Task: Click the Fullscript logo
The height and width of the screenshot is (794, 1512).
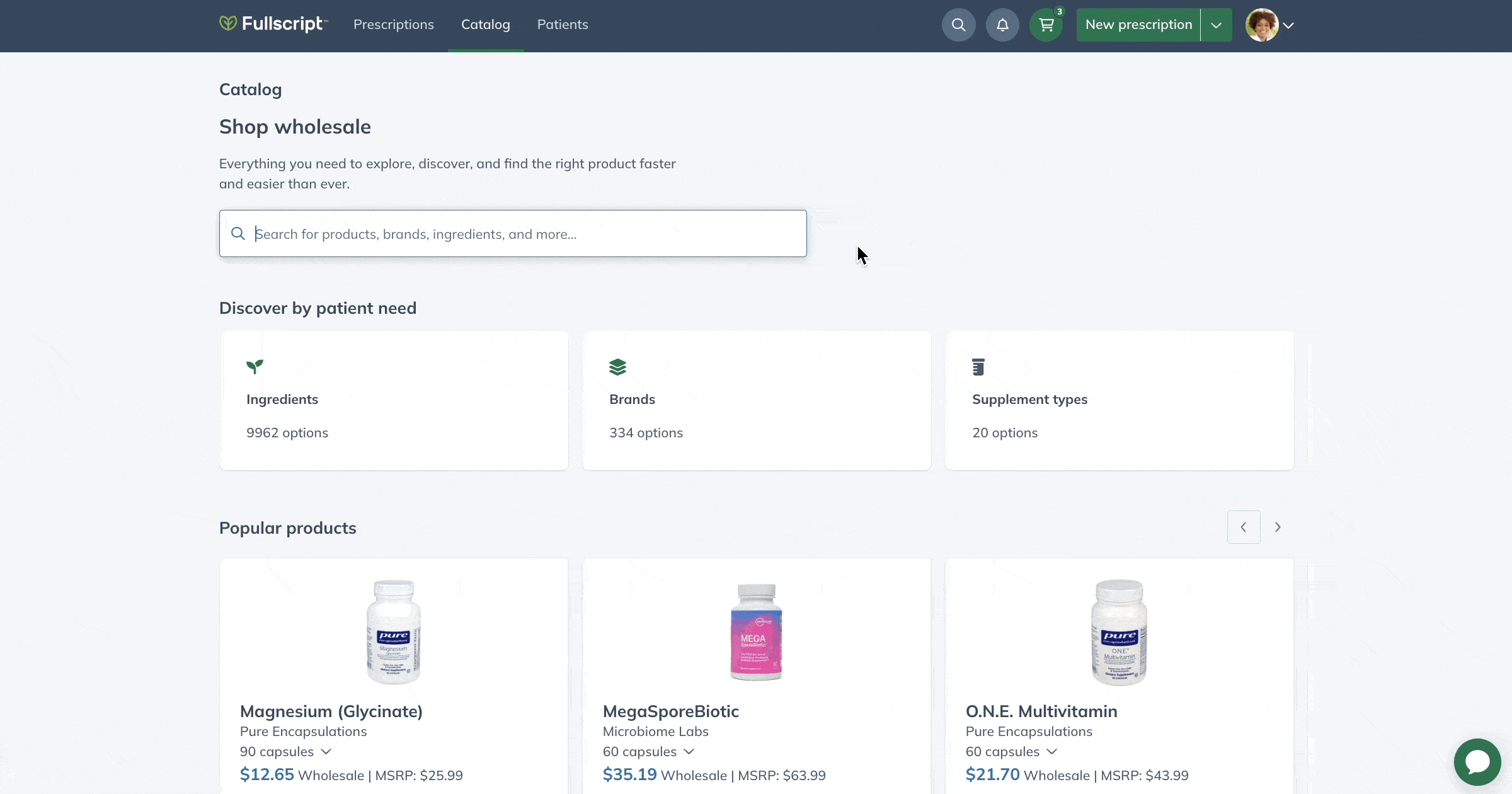Action: (273, 24)
